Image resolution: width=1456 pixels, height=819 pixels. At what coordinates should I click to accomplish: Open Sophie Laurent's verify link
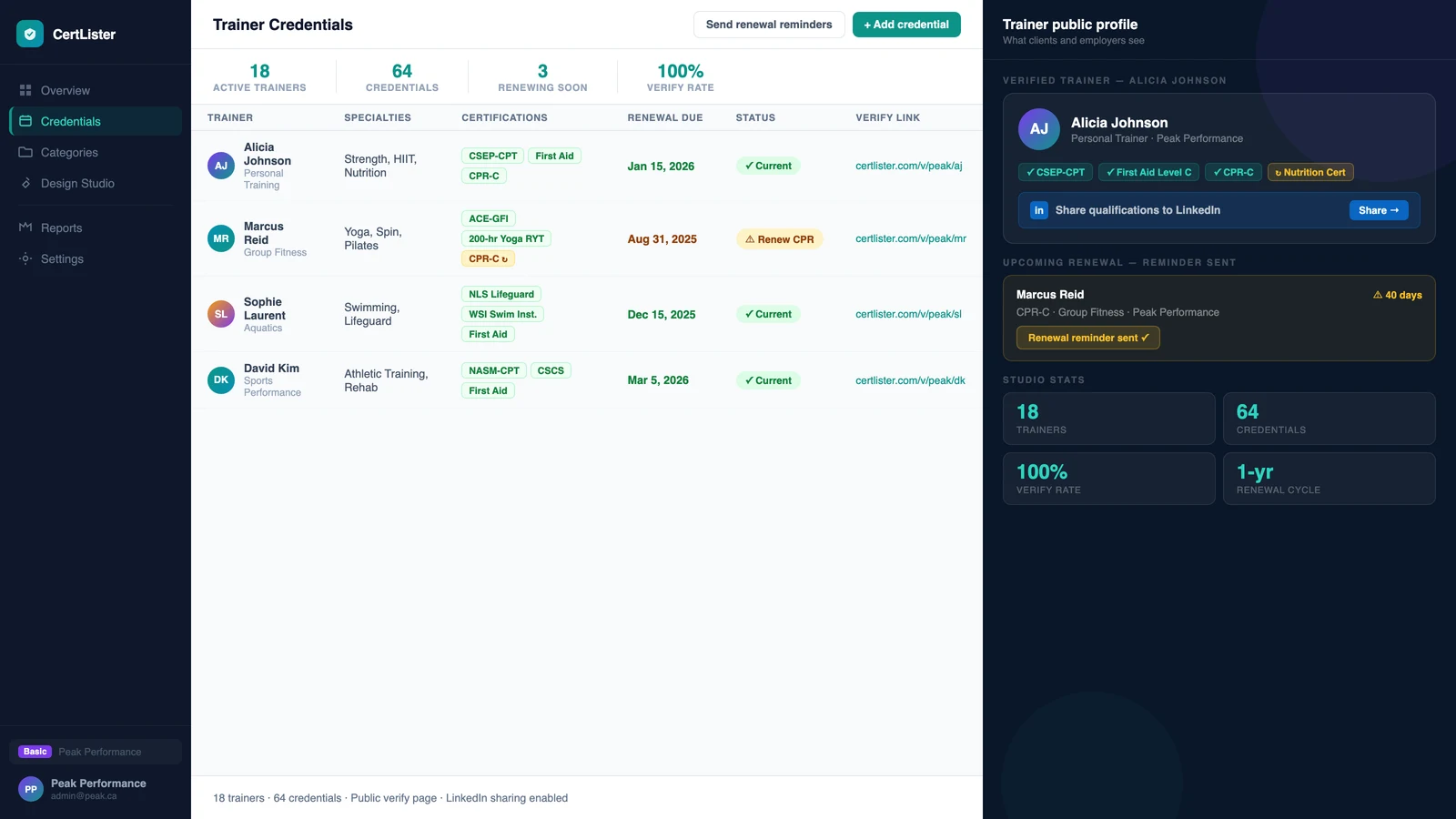point(908,314)
